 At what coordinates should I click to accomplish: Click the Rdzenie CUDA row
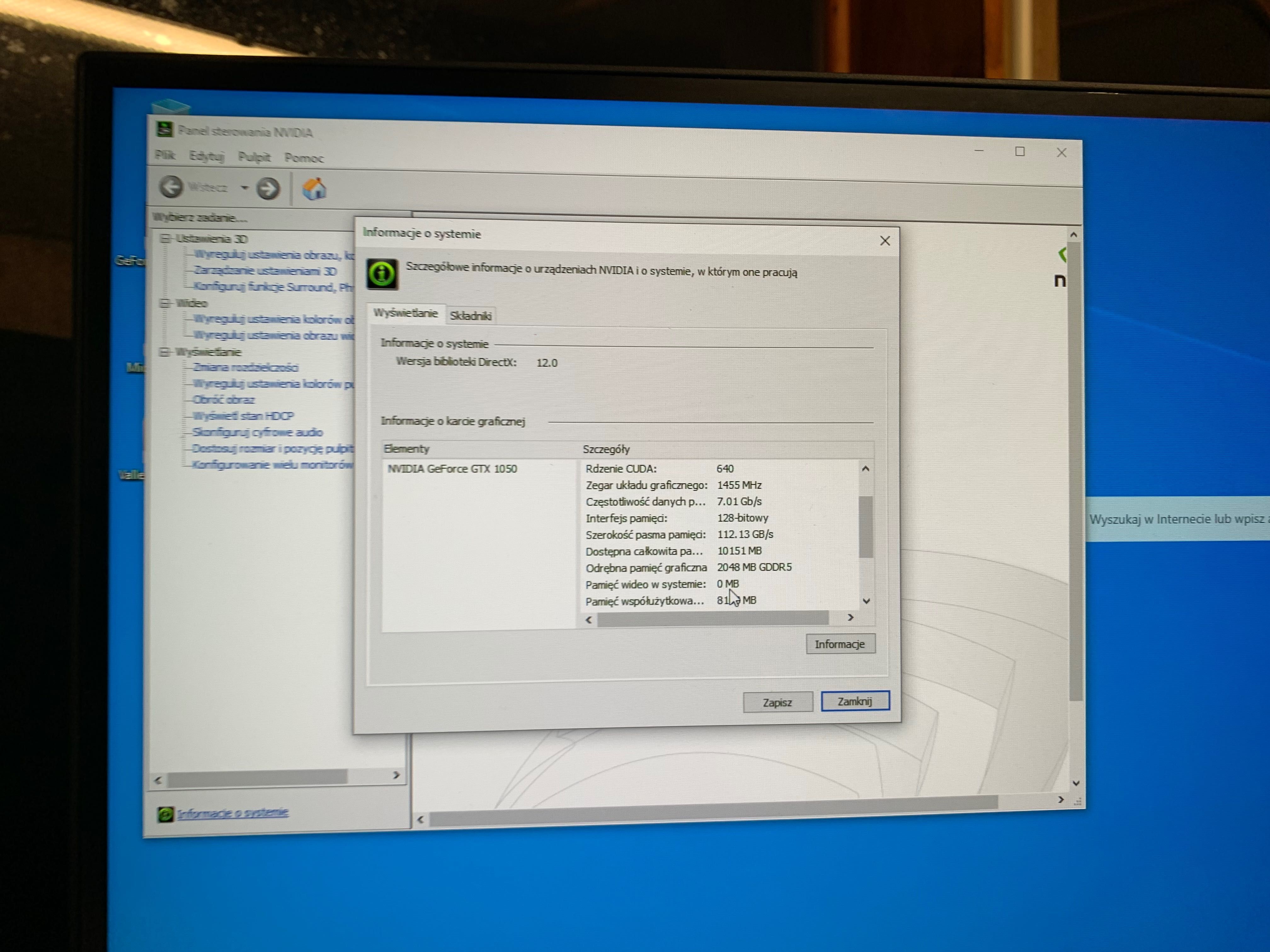coord(719,469)
